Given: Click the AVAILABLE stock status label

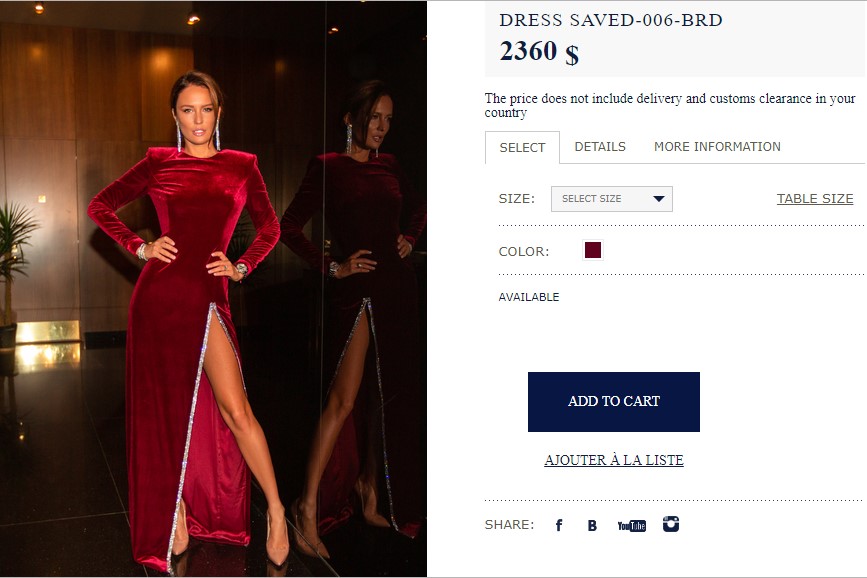Looking at the screenshot, I should (x=529, y=297).
